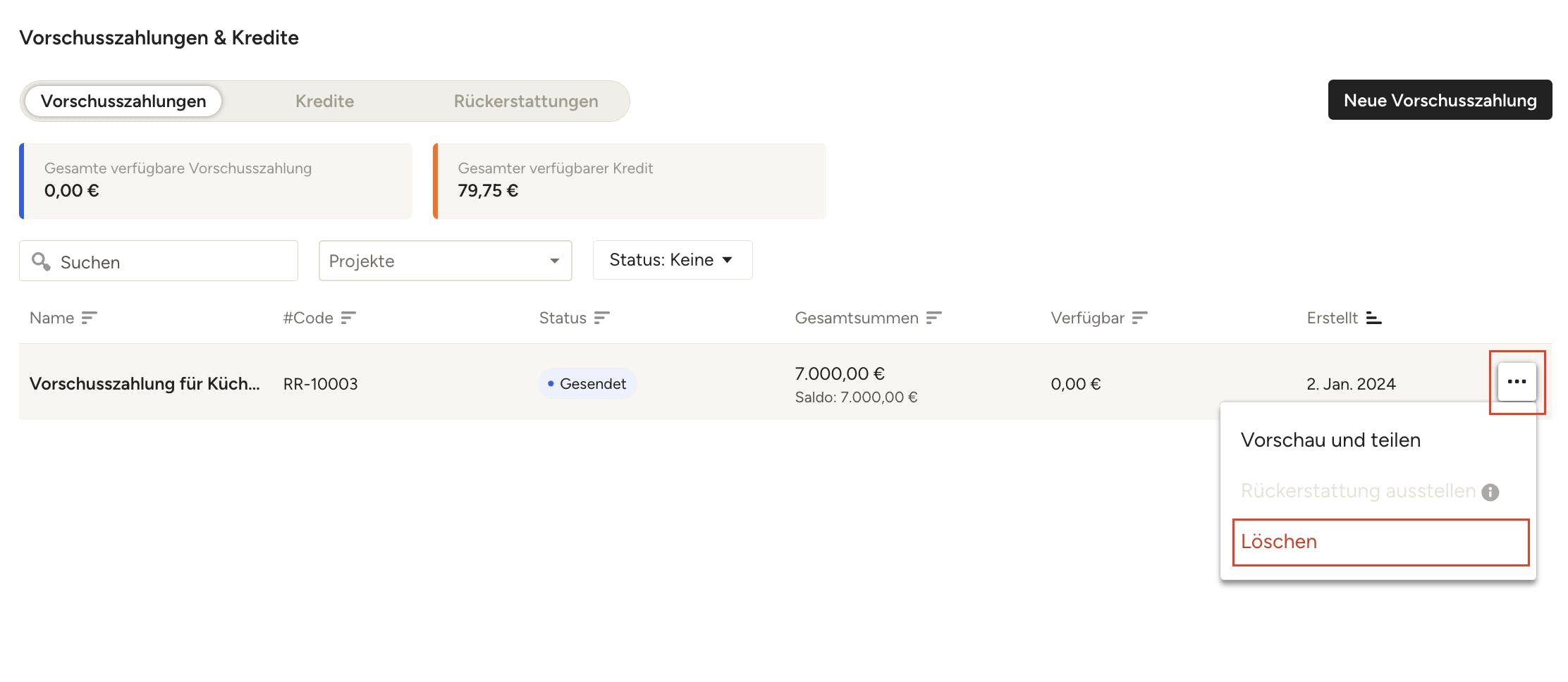Switch to the Kredite tab
1568x682 pixels.
pos(324,101)
